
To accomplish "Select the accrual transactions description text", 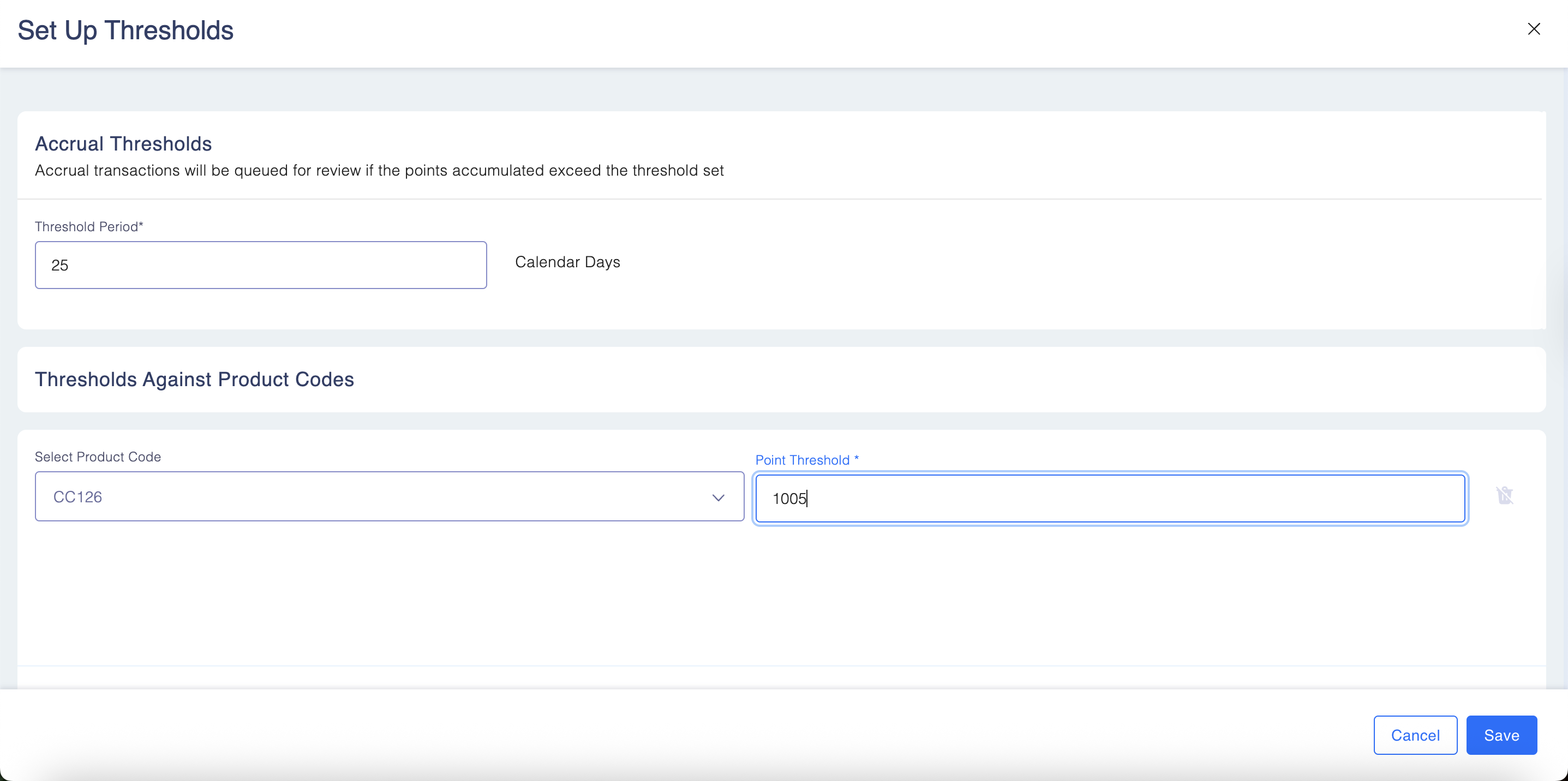I will (x=379, y=171).
